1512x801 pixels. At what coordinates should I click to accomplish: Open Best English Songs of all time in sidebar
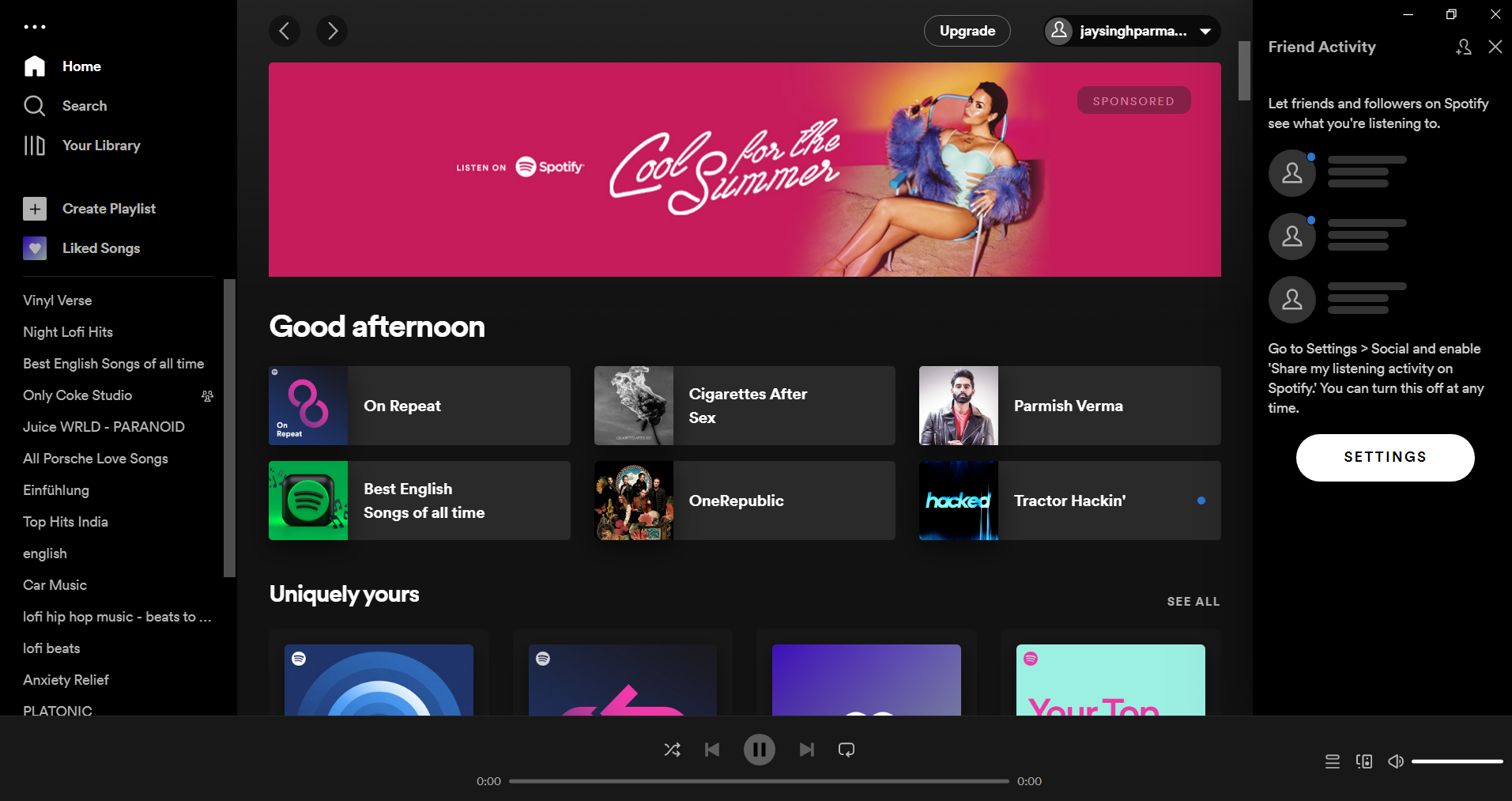click(114, 364)
